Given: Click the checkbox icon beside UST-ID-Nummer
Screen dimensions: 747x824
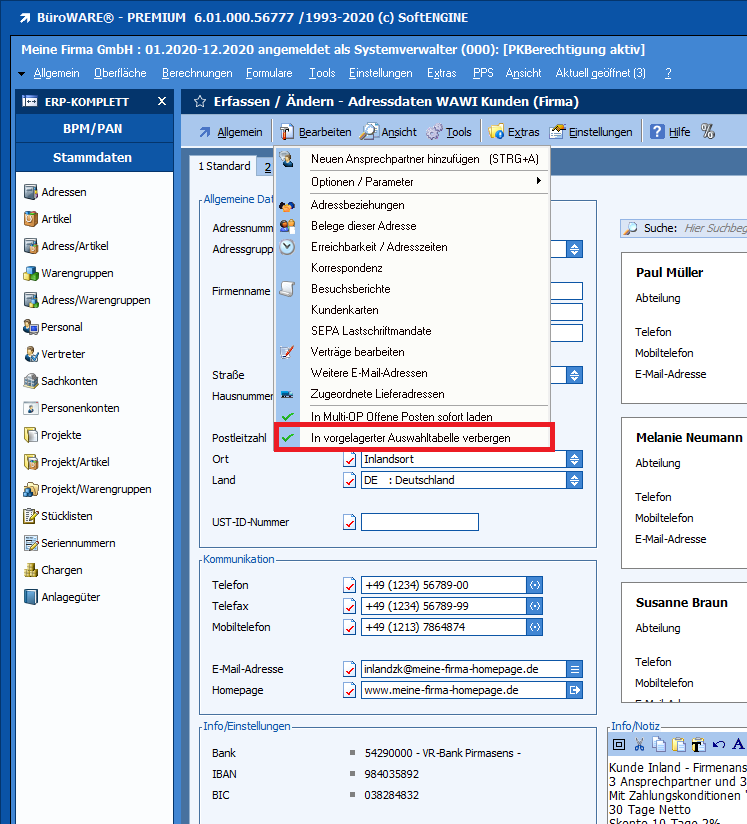Looking at the screenshot, I should coord(350,522).
